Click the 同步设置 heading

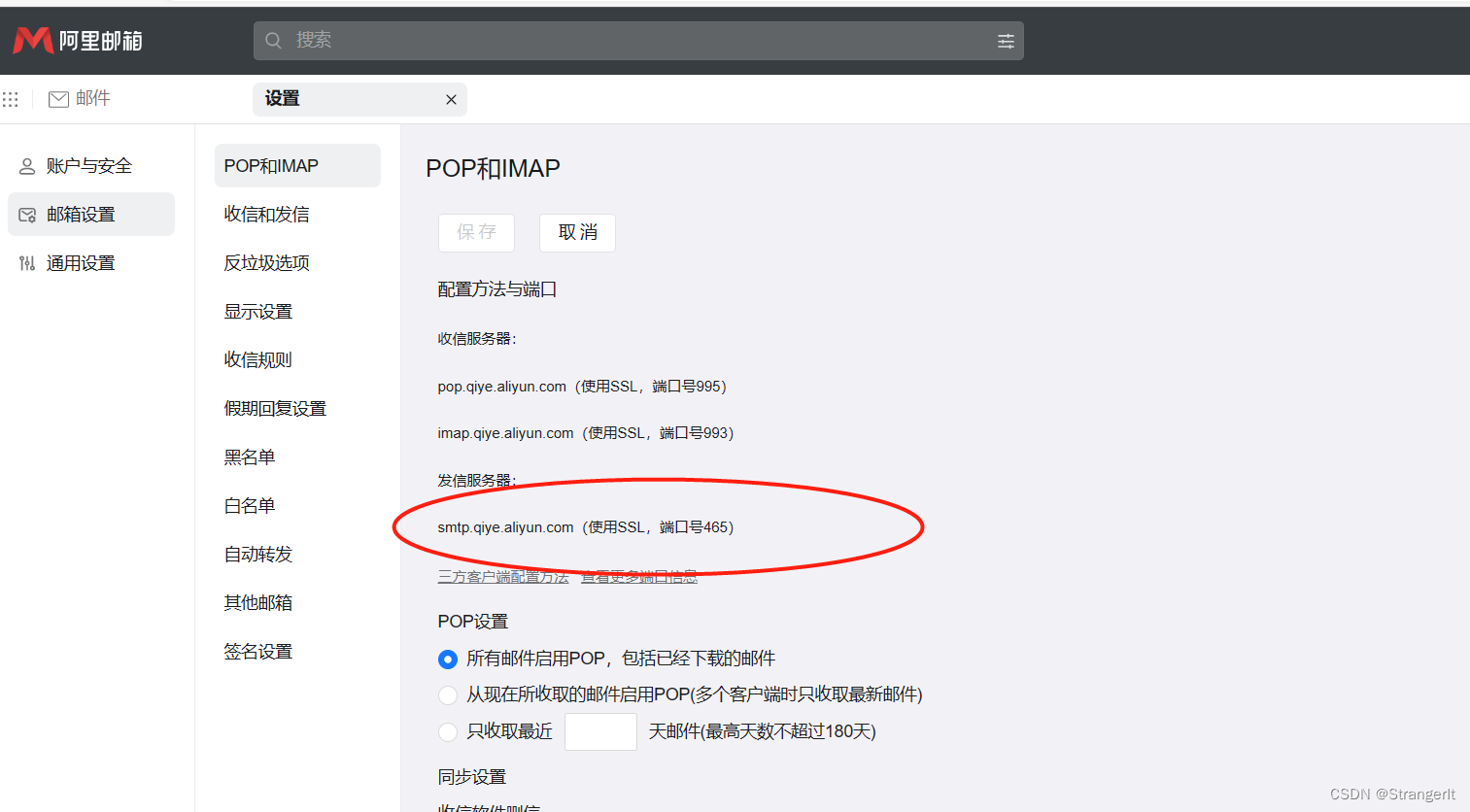(x=472, y=777)
